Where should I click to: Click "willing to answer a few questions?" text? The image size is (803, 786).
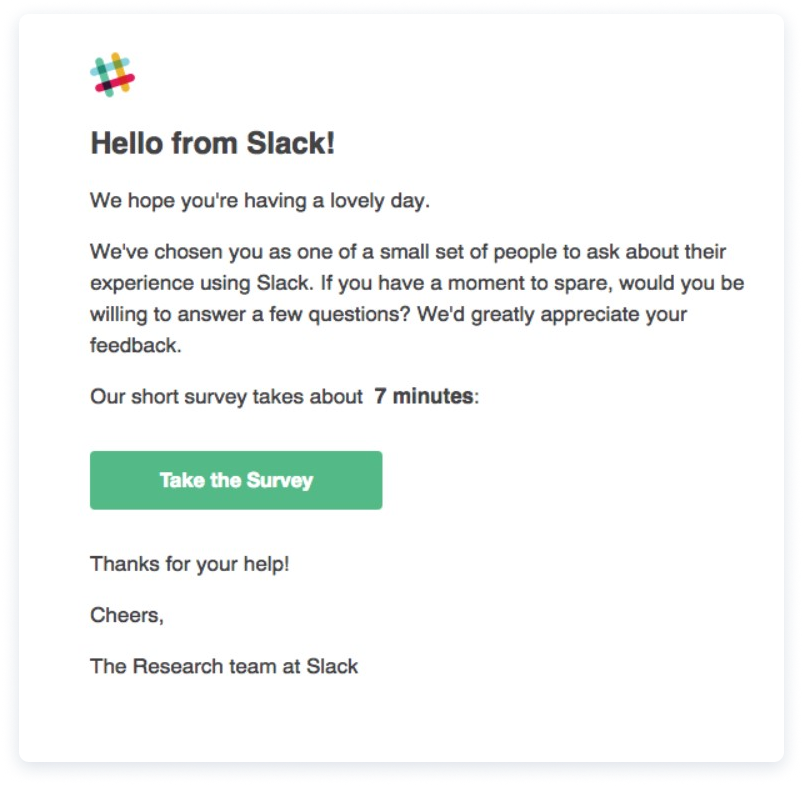click(x=250, y=314)
